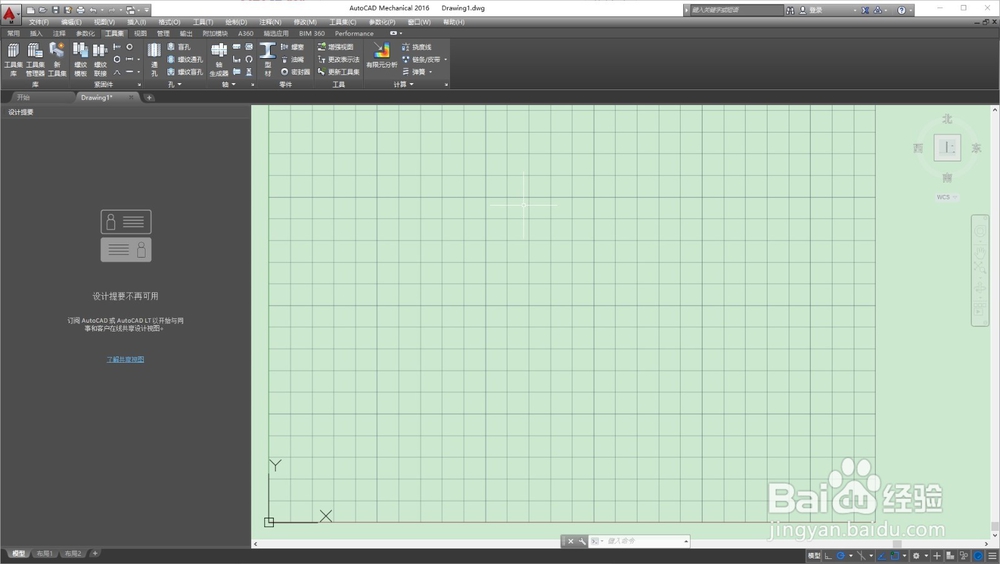Click 更新工具集 (update content) tool
This screenshot has width=1000, height=564.
339,72
